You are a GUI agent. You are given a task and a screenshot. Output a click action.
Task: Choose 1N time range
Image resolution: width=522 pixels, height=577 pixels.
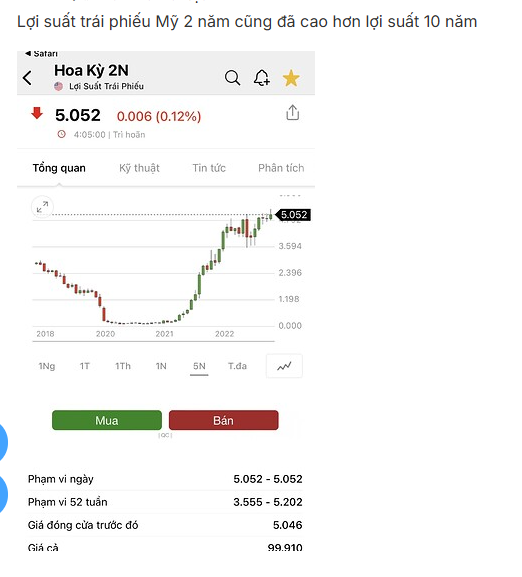[161, 366]
